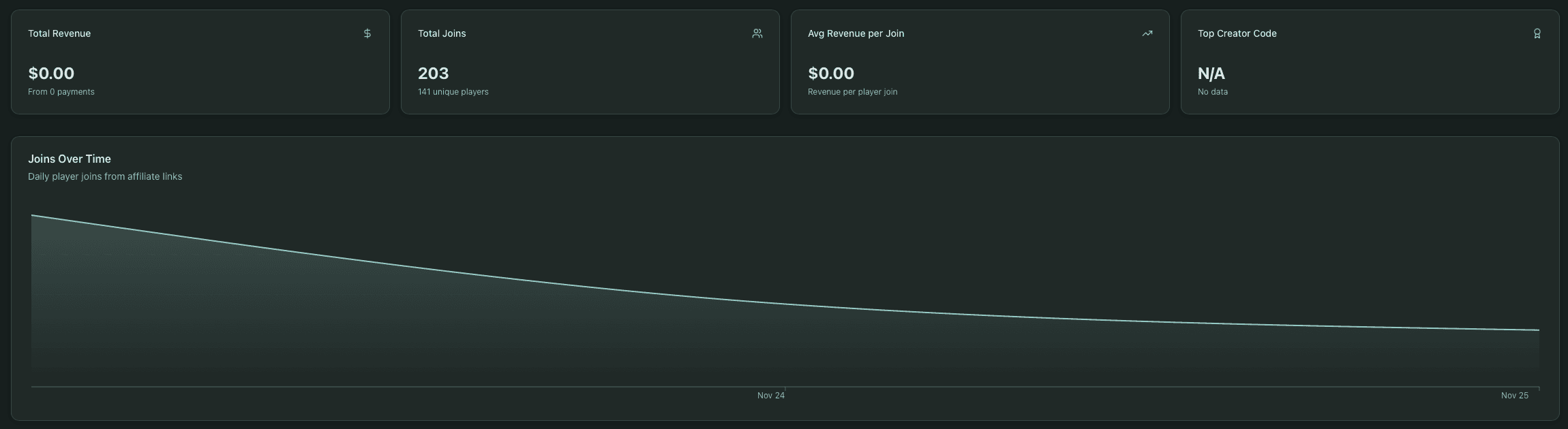Select the users icon on Total Joins card
The height and width of the screenshot is (429, 1568).
pyautogui.click(x=757, y=33)
